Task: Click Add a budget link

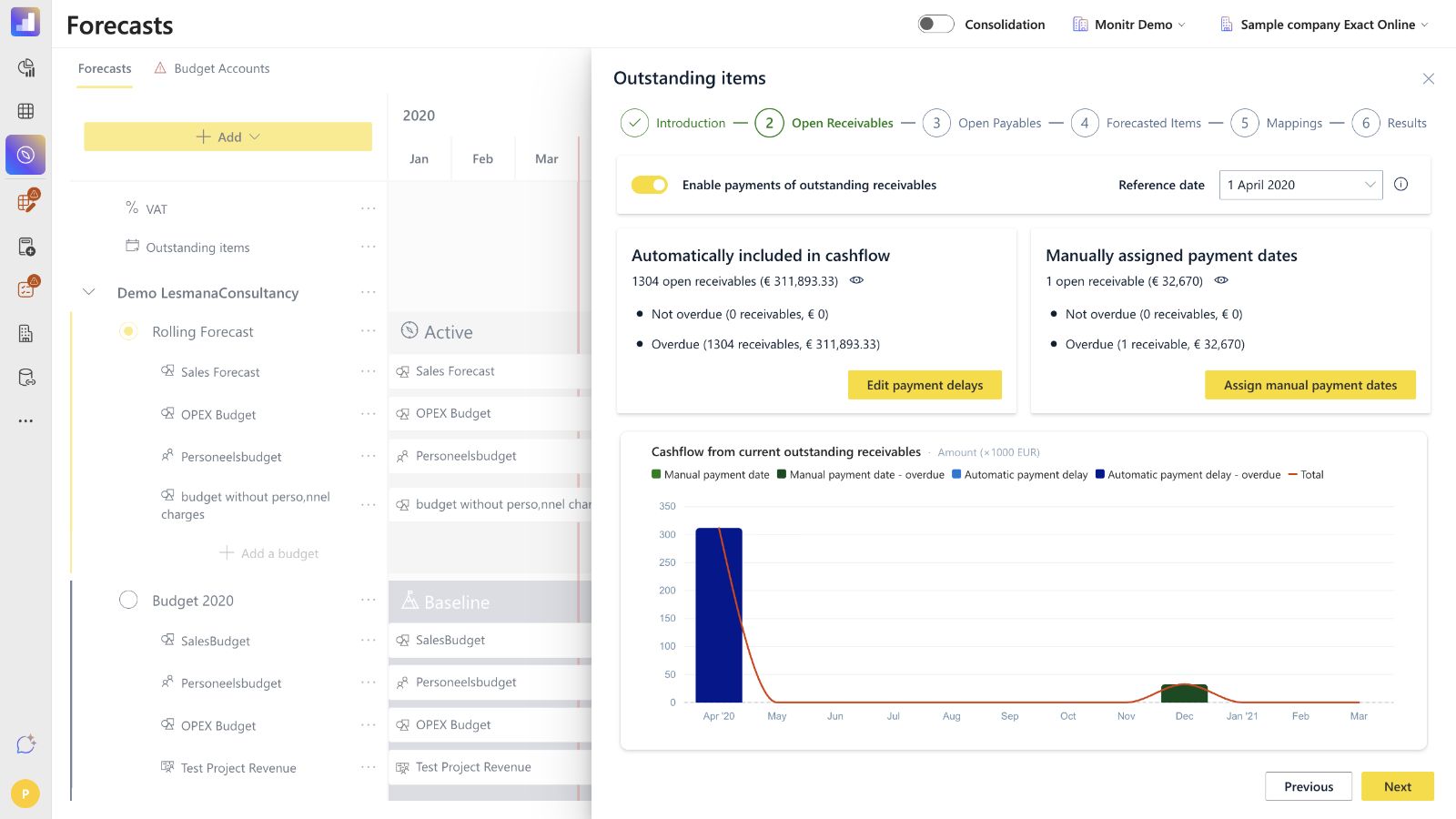Action: (269, 553)
